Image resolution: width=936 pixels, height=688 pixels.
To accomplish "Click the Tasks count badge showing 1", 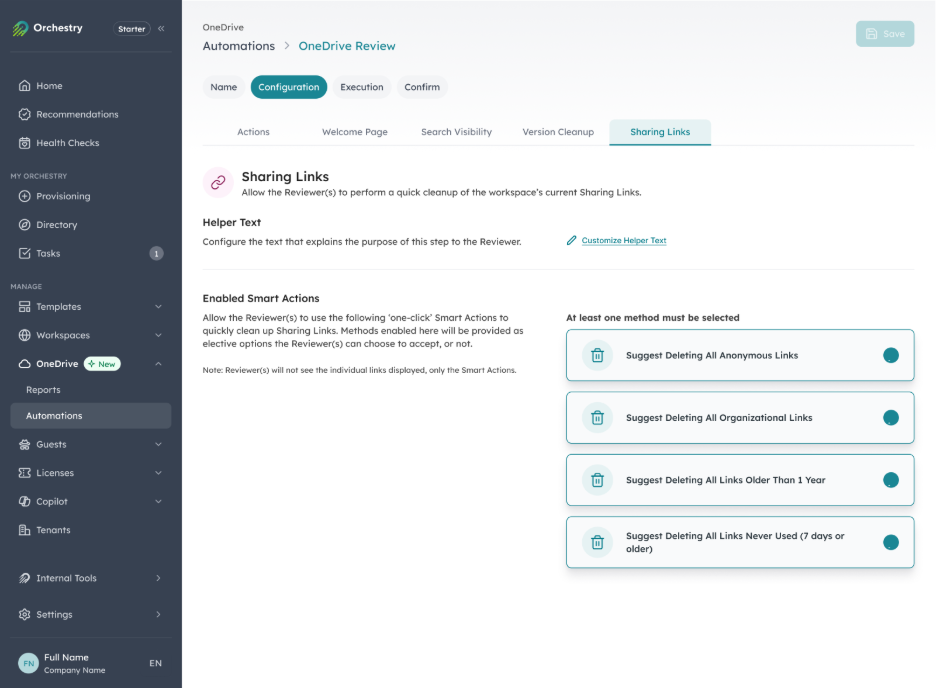I will [x=156, y=254].
